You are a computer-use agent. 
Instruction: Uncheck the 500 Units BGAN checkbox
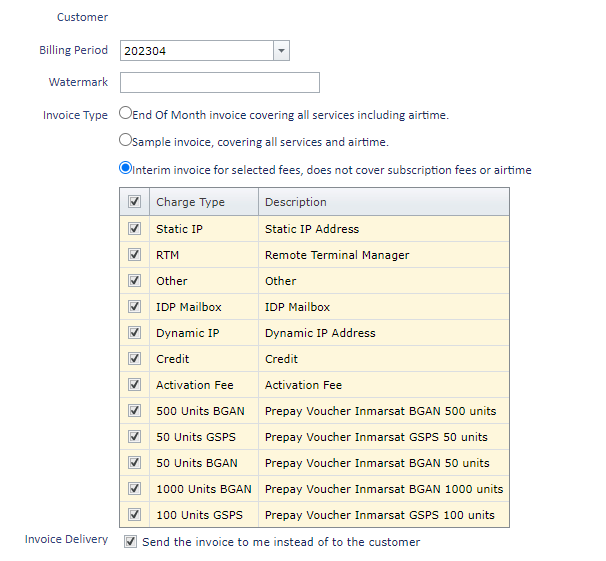pyautogui.click(x=134, y=411)
